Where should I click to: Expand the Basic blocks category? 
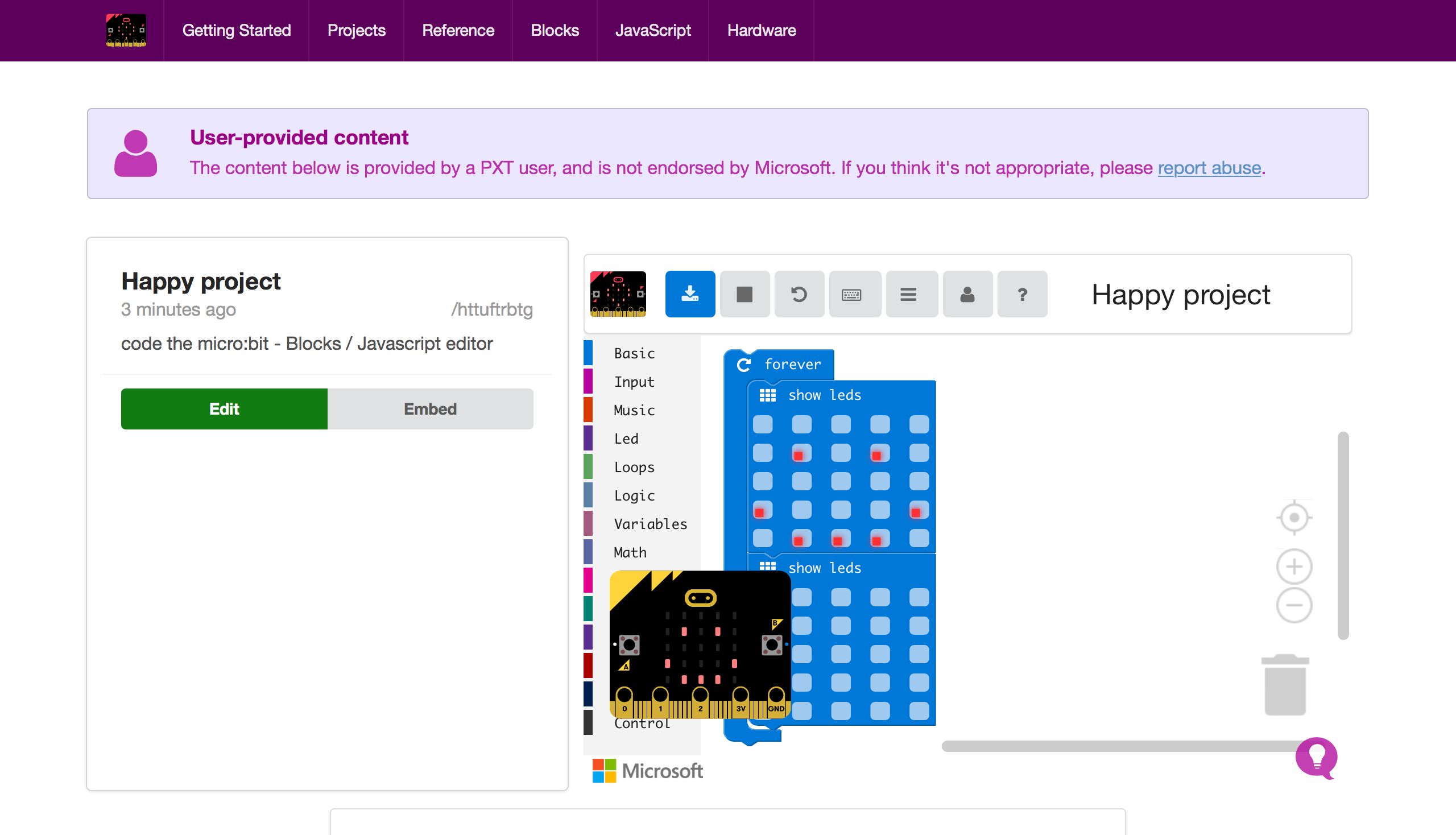(x=634, y=353)
